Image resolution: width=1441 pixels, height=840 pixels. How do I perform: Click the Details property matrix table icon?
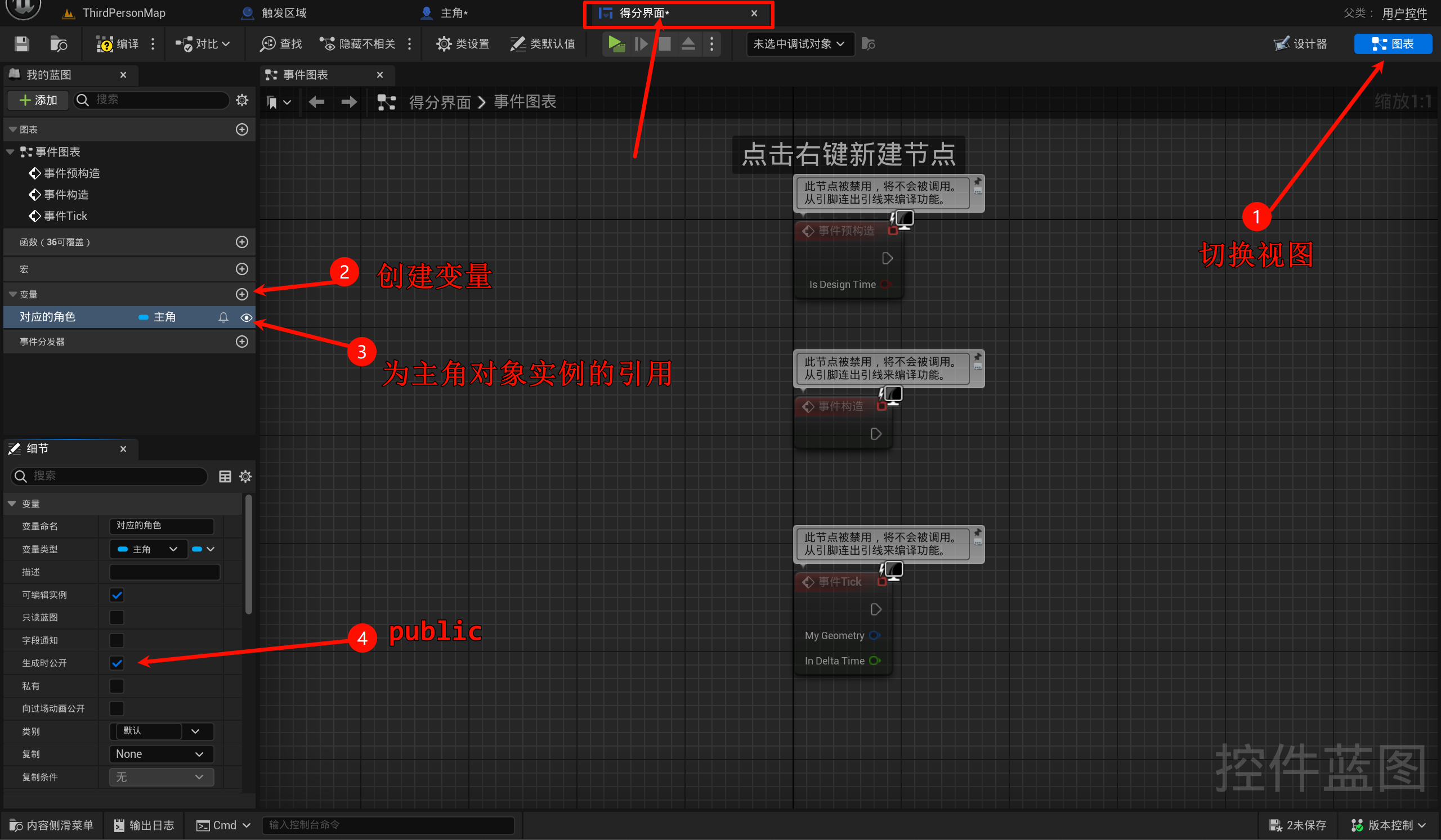[225, 476]
